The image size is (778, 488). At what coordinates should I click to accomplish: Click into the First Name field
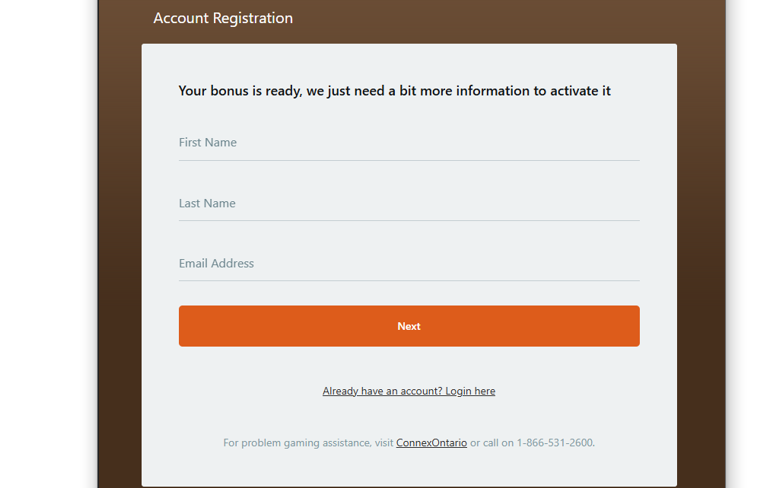[x=409, y=143]
